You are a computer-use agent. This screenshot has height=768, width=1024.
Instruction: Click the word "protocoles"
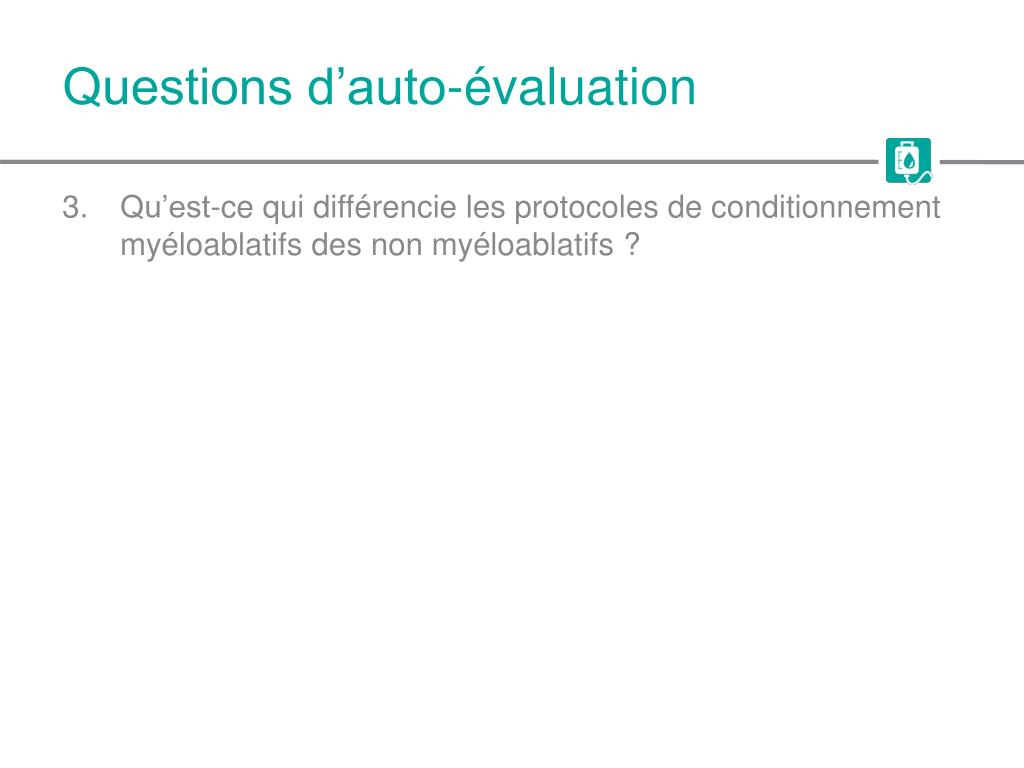pos(586,209)
